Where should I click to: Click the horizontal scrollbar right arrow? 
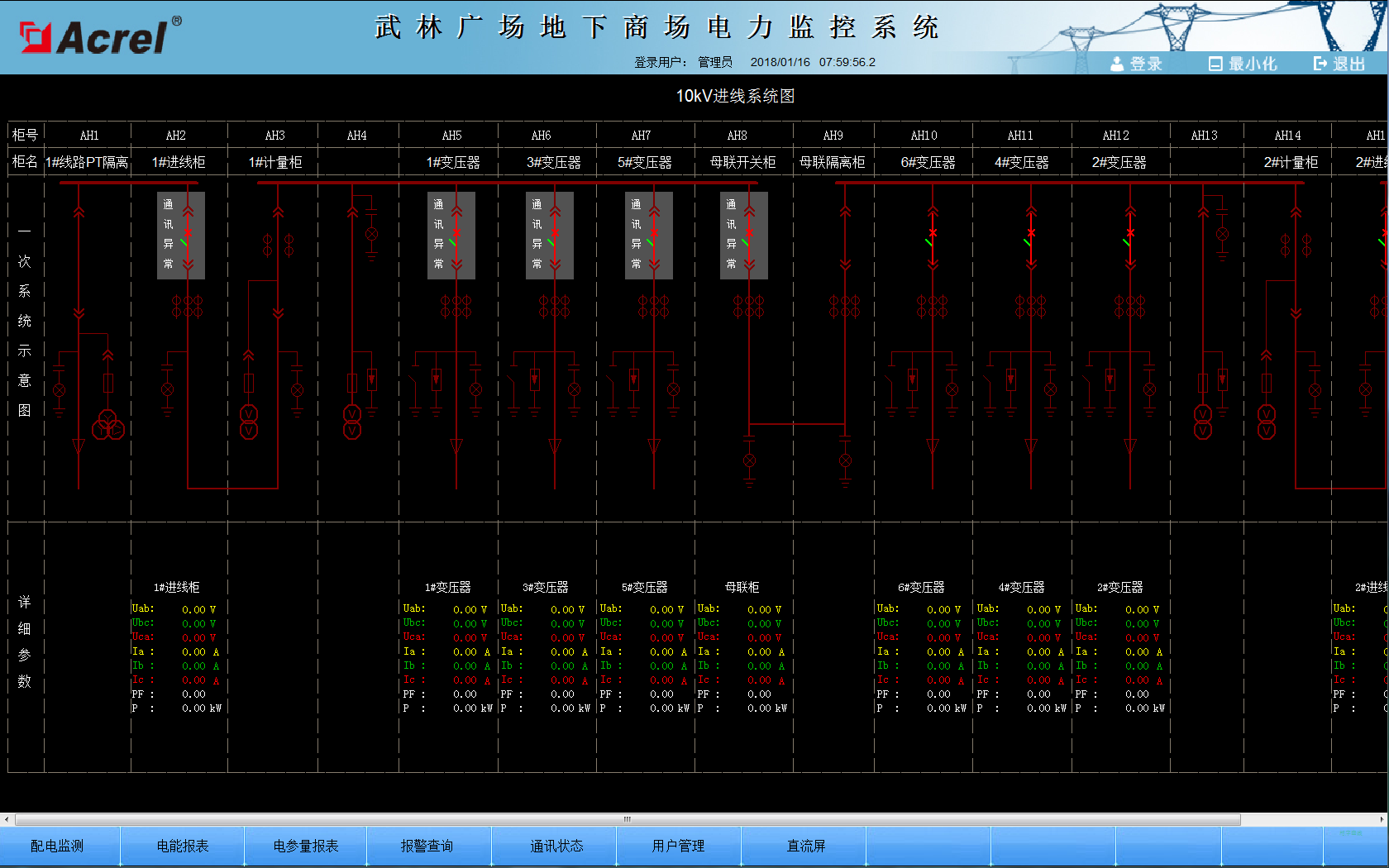tap(1382, 819)
